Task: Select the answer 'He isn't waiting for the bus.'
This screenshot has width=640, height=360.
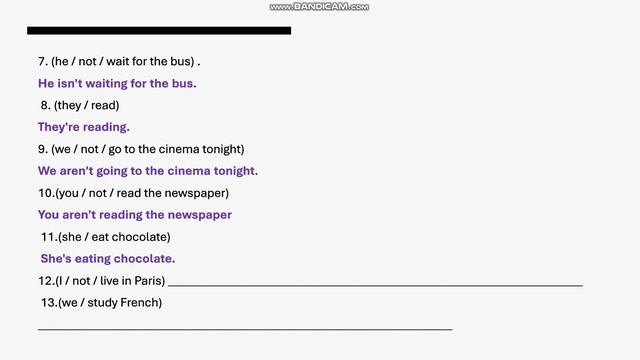Action: point(117,83)
